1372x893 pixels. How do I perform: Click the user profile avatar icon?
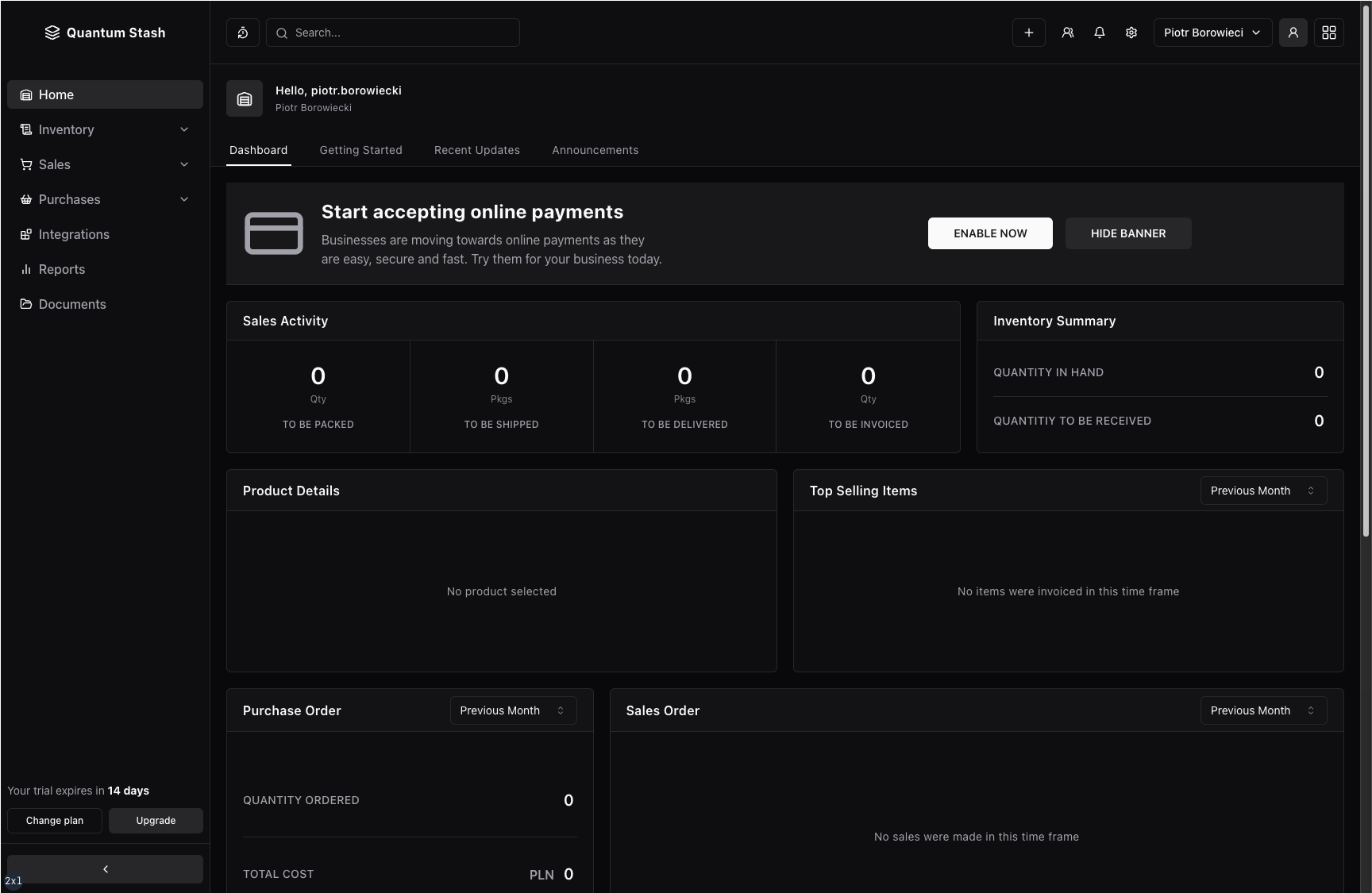click(x=1293, y=33)
